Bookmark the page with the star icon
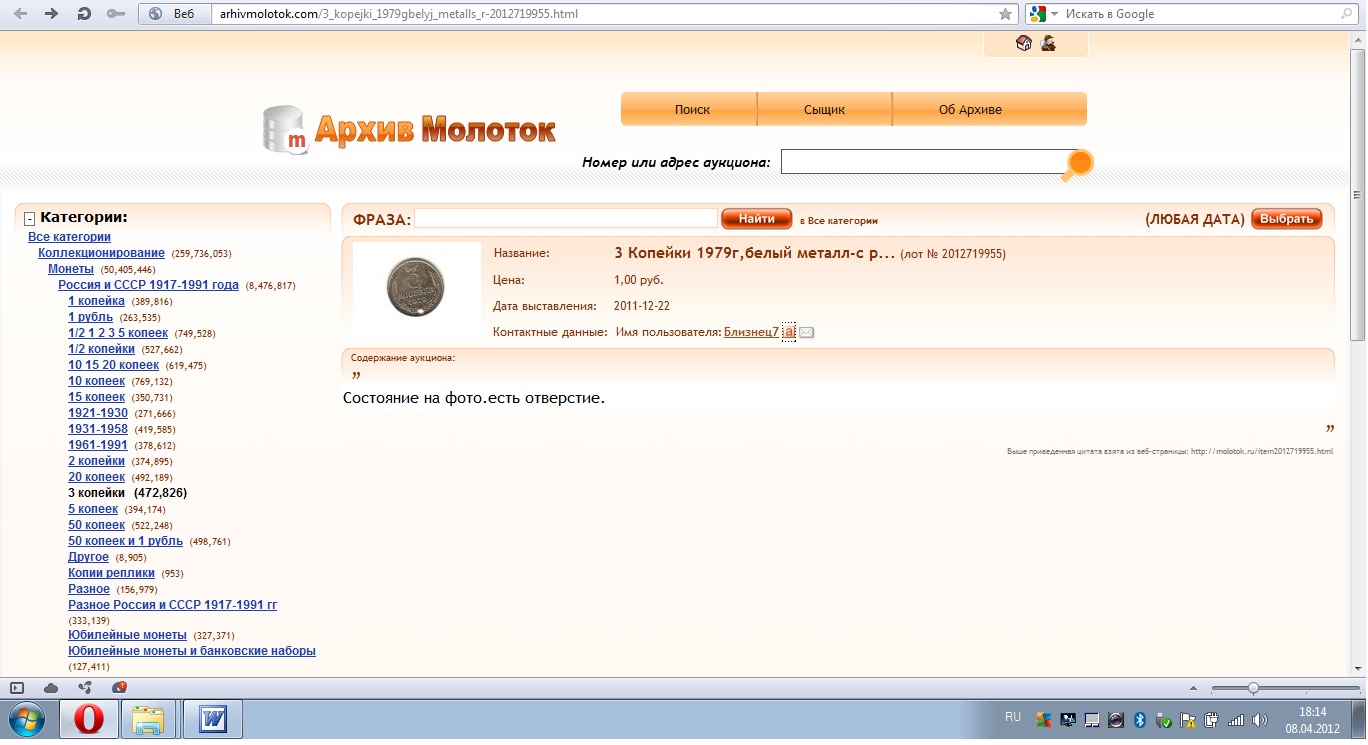 [x=1005, y=14]
